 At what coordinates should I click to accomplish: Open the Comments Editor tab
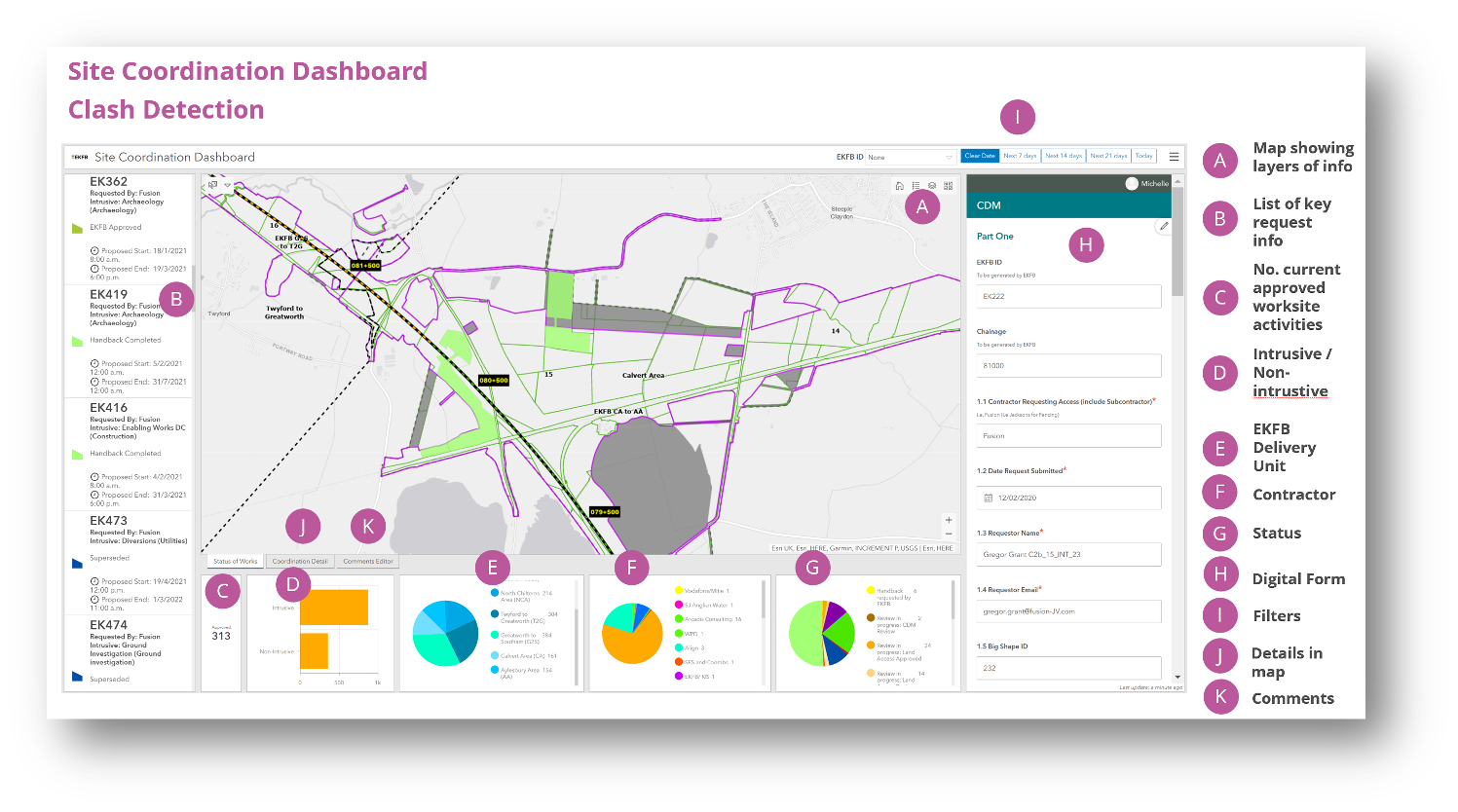(x=366, y=561)
